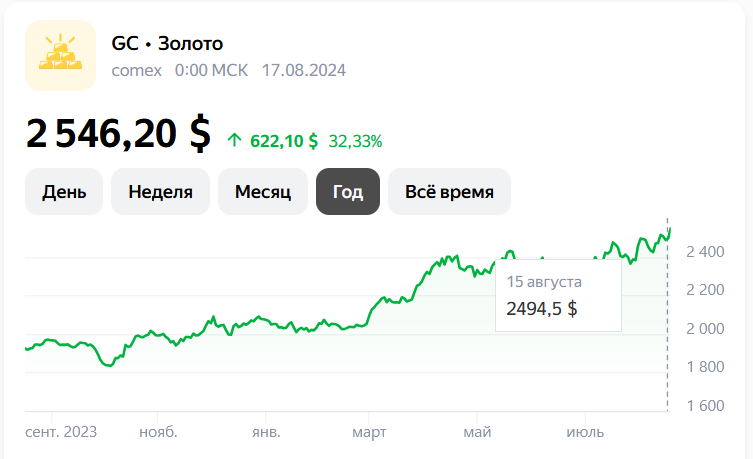Viewport: 753px width, 459px height.
Task: Click the GC • Золото title
Action: [x=167, y=44]
